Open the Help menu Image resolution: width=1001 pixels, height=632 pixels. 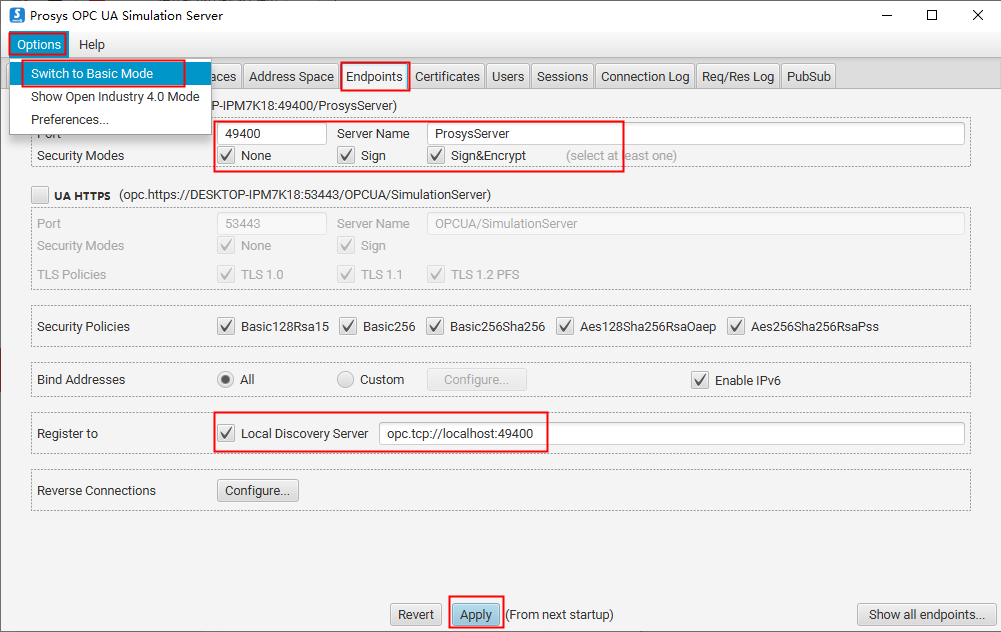tap(92, 44)
